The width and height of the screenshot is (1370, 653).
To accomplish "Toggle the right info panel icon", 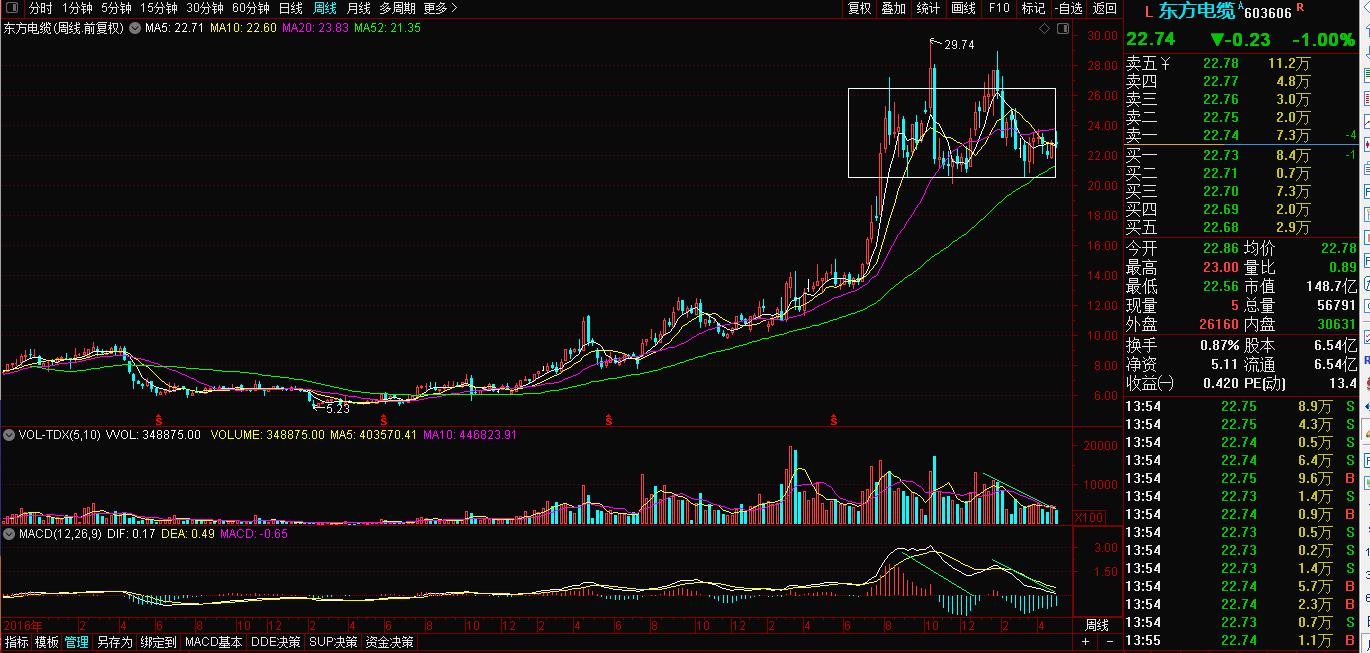I will coord(1061,28).
